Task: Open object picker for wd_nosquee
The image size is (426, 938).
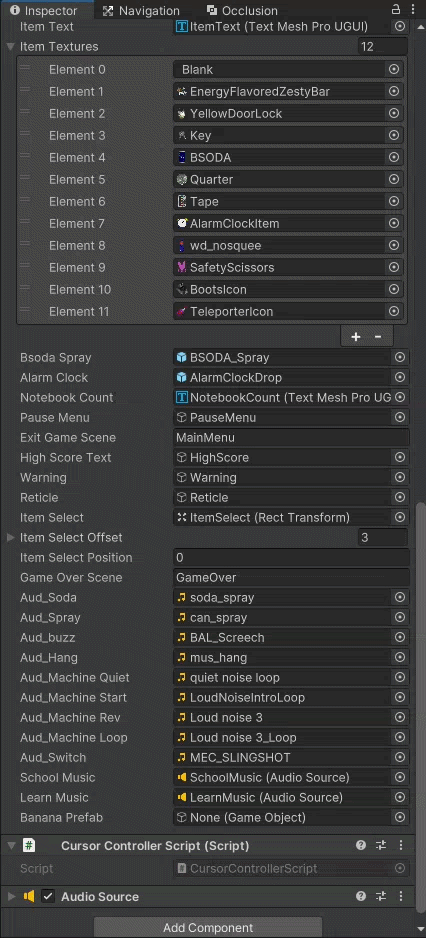Action: [x=394, y=245]
